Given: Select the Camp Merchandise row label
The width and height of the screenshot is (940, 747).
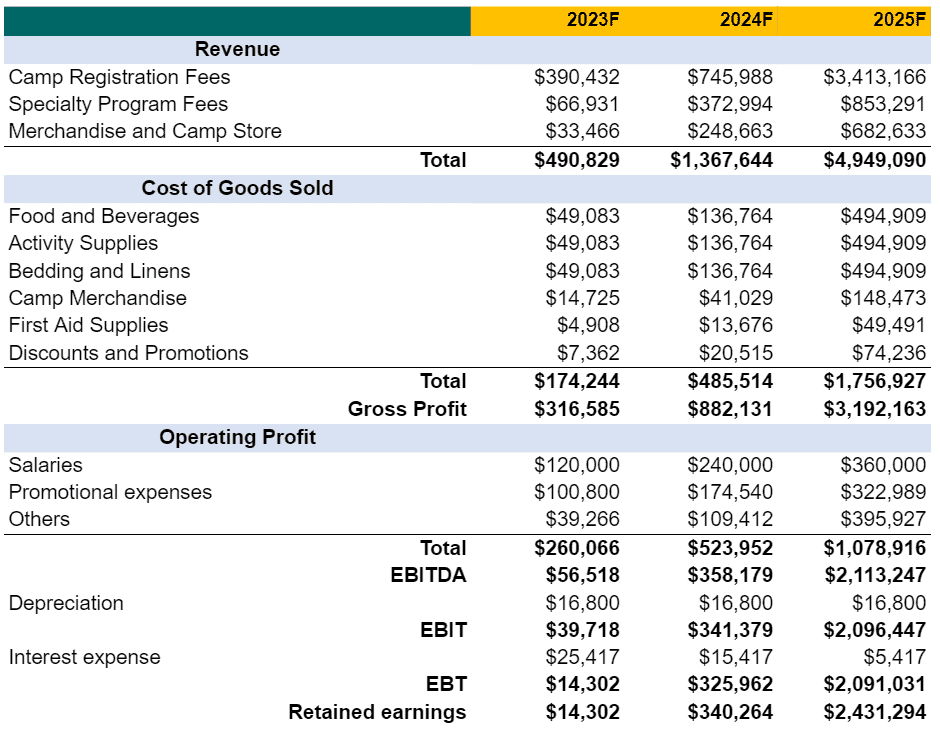Looking at the screenshot, I should point(98,298).
